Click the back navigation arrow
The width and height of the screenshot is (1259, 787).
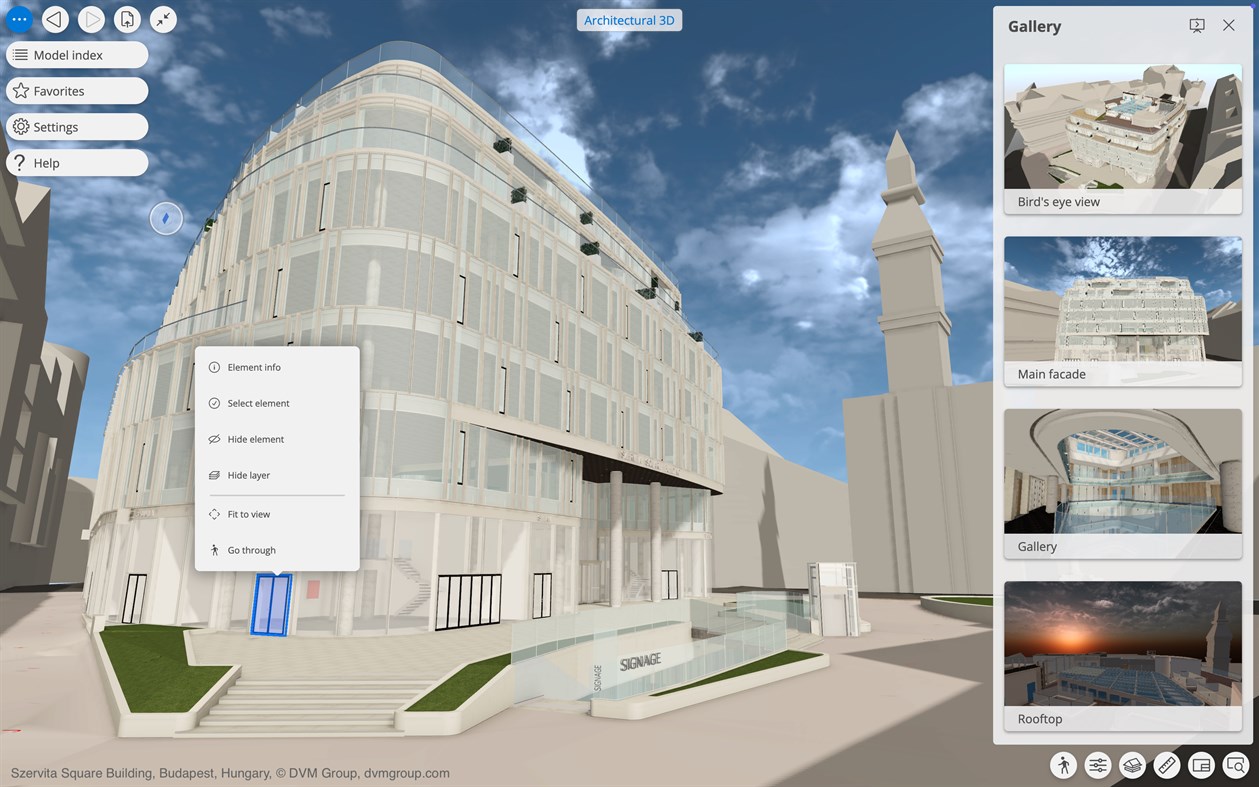[x=55, y=19]
